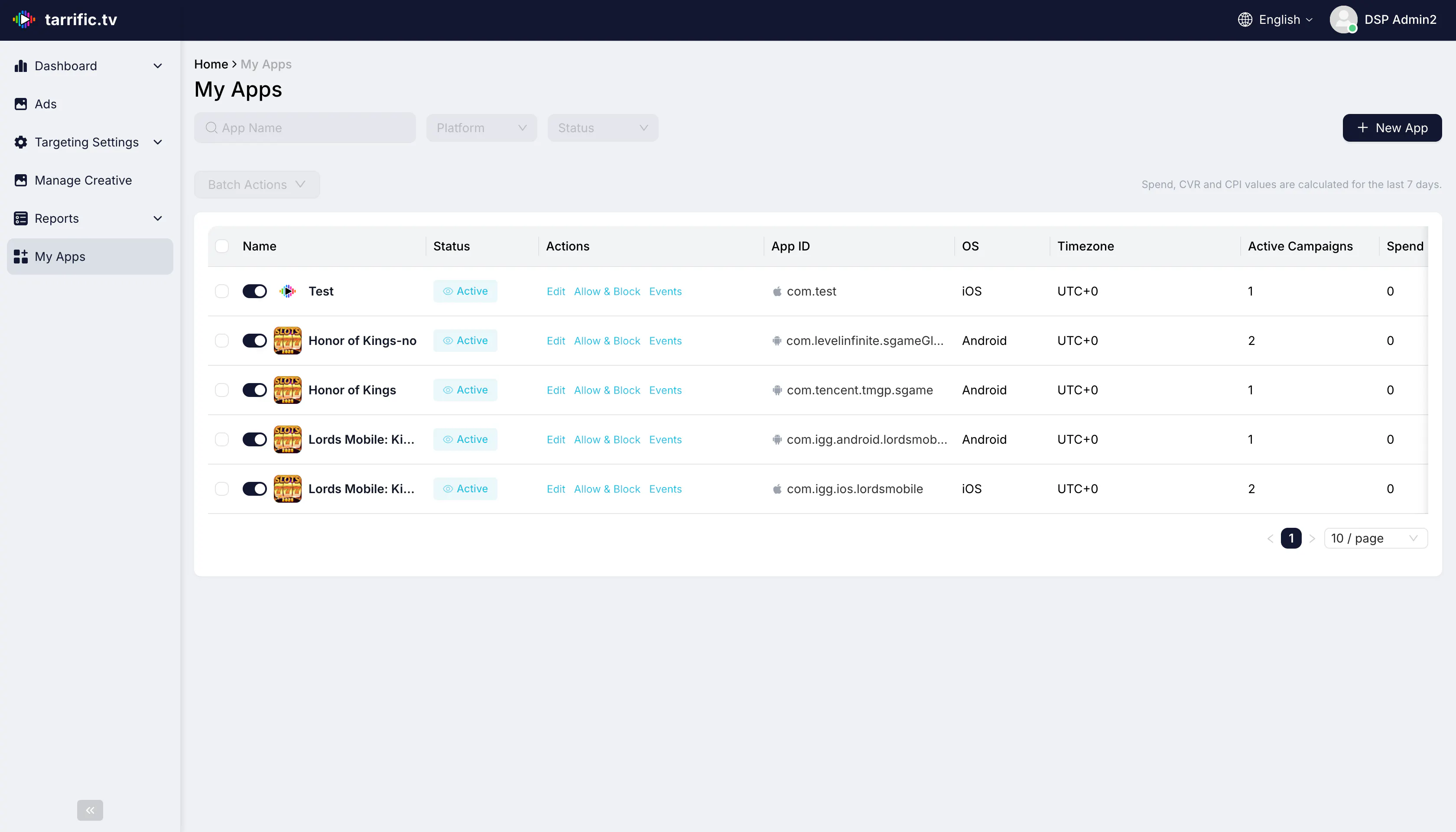
Task: Click the search magnifier icon in App Name
Action: [x=211, y=128]
